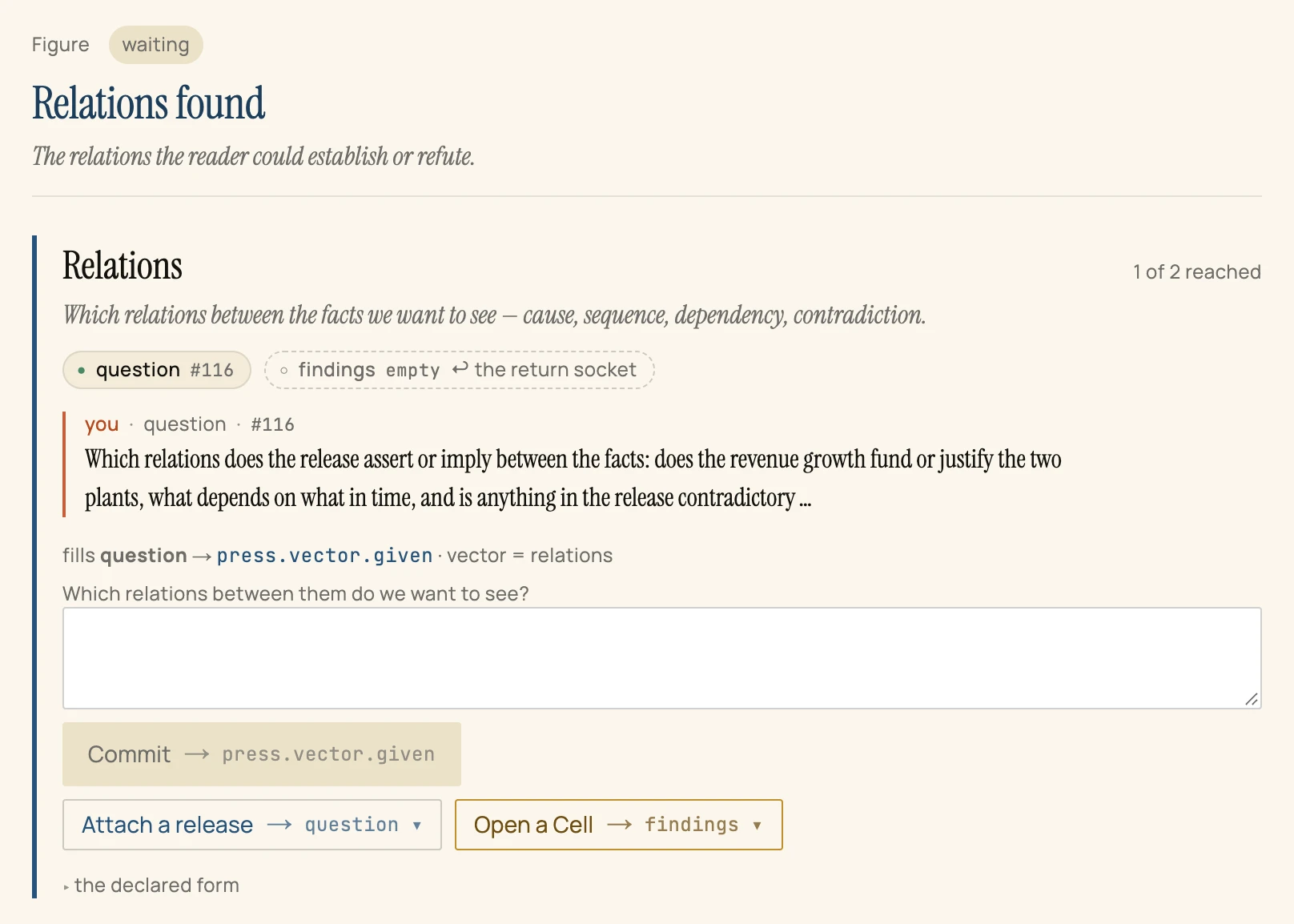Open the dropdown caret next to findings
Screen dimensions: 1294x924
click(757, 826)
